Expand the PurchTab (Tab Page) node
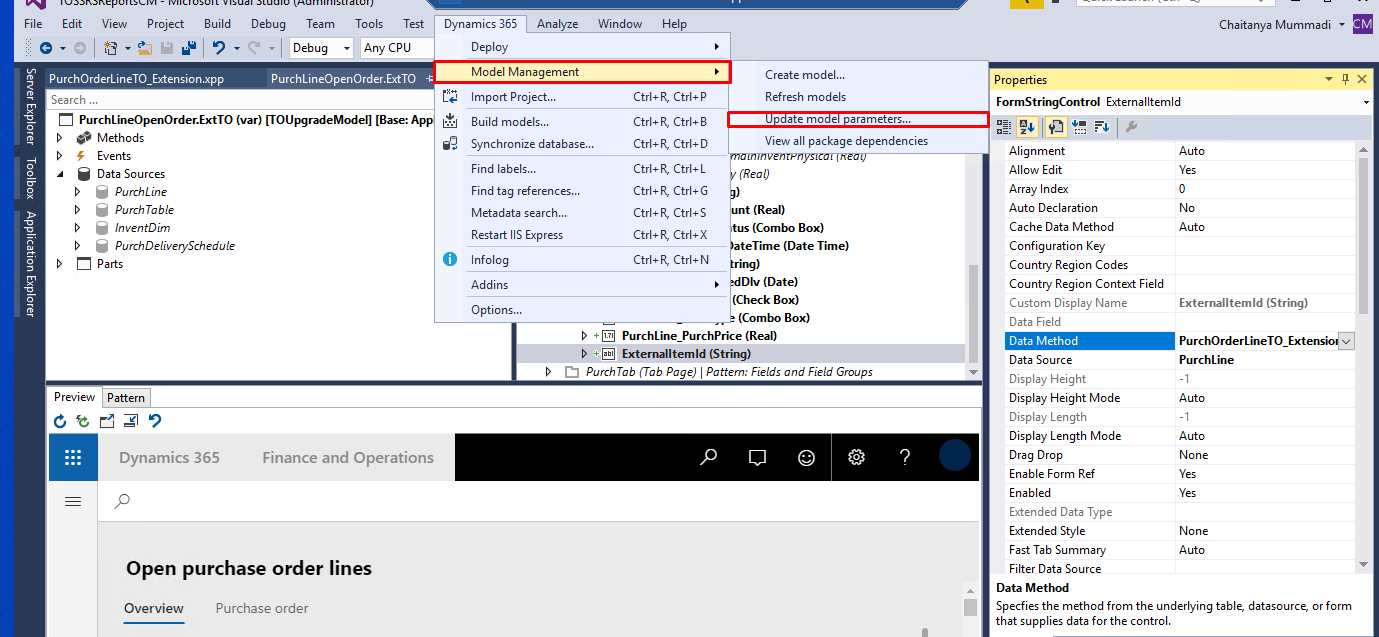This screenshot has height=637, width=1379. (548, 372)
